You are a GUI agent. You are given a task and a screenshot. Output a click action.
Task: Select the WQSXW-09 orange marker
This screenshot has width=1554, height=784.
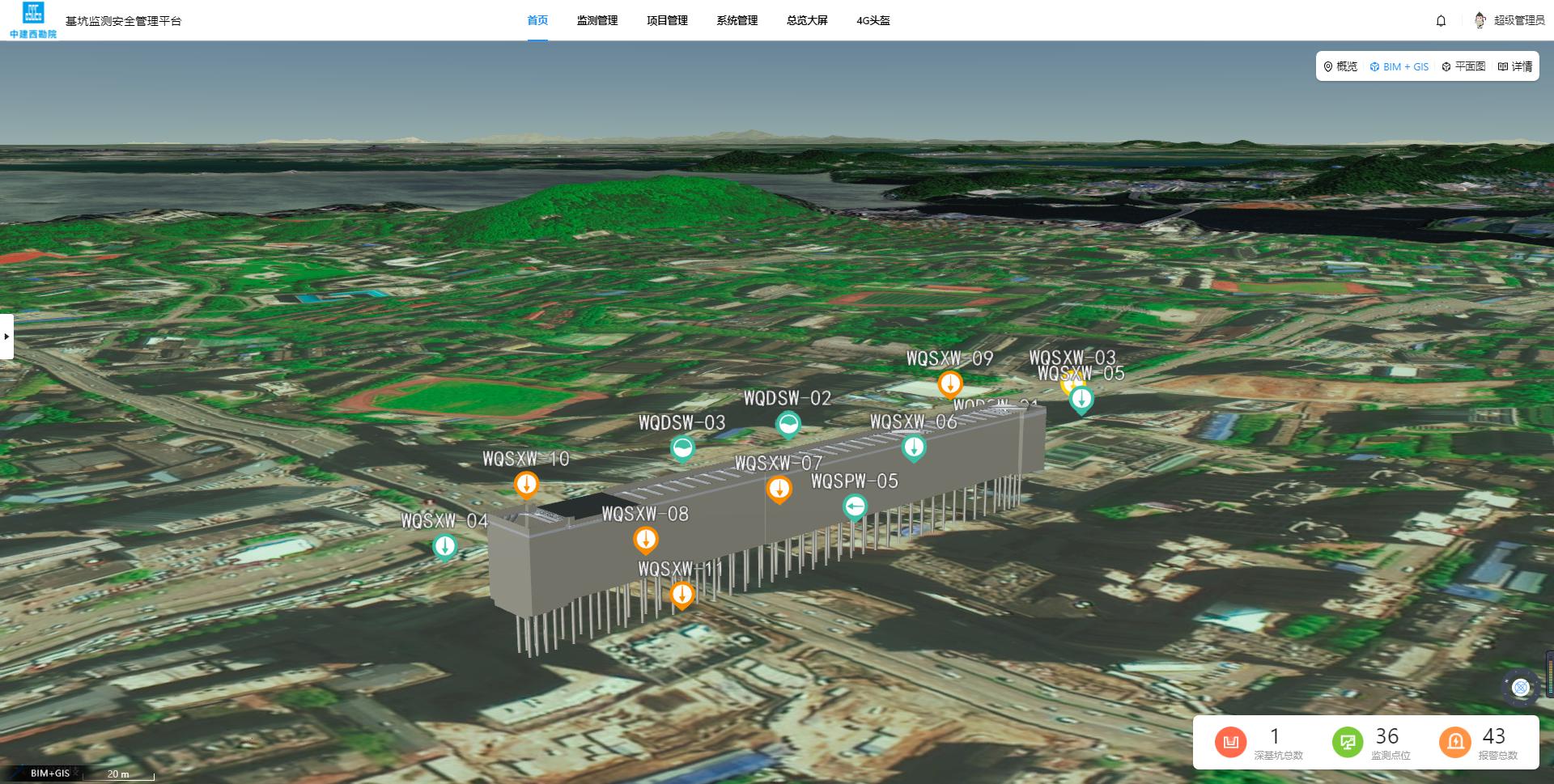[949, 384]
